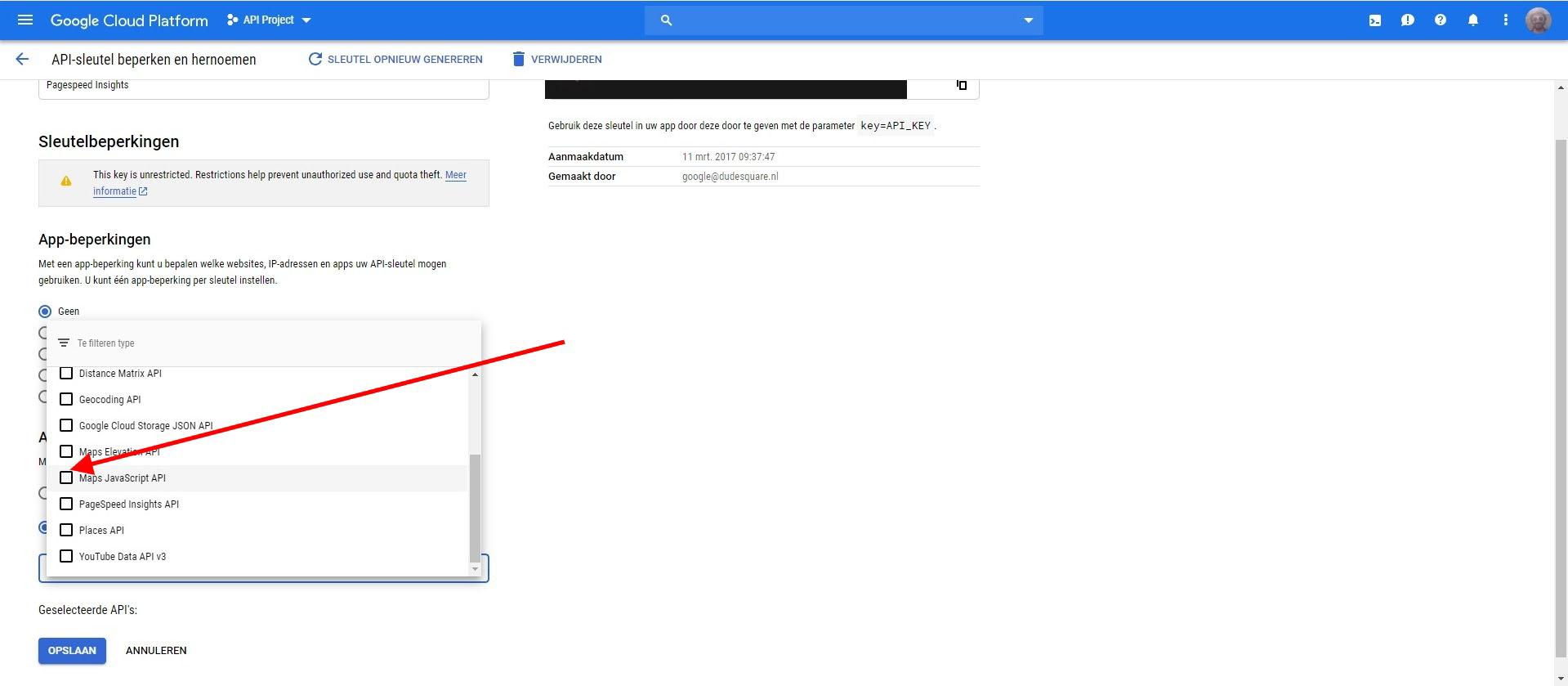1568x686 pixels.
Task: Click the filter list icon
Action: (x=64, y=343)
